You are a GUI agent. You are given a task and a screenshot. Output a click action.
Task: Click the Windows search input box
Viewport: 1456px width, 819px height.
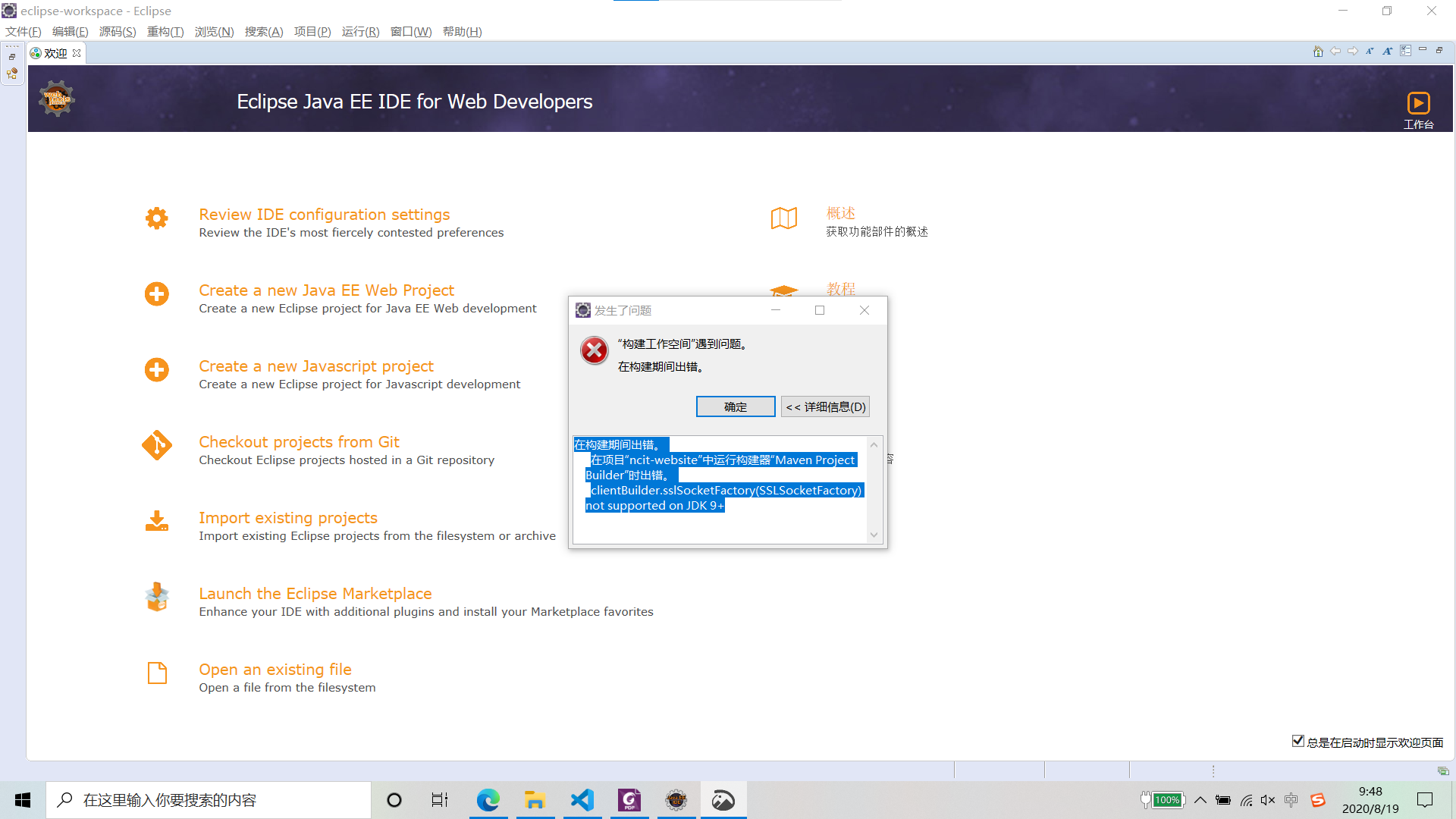click(209, 800)
